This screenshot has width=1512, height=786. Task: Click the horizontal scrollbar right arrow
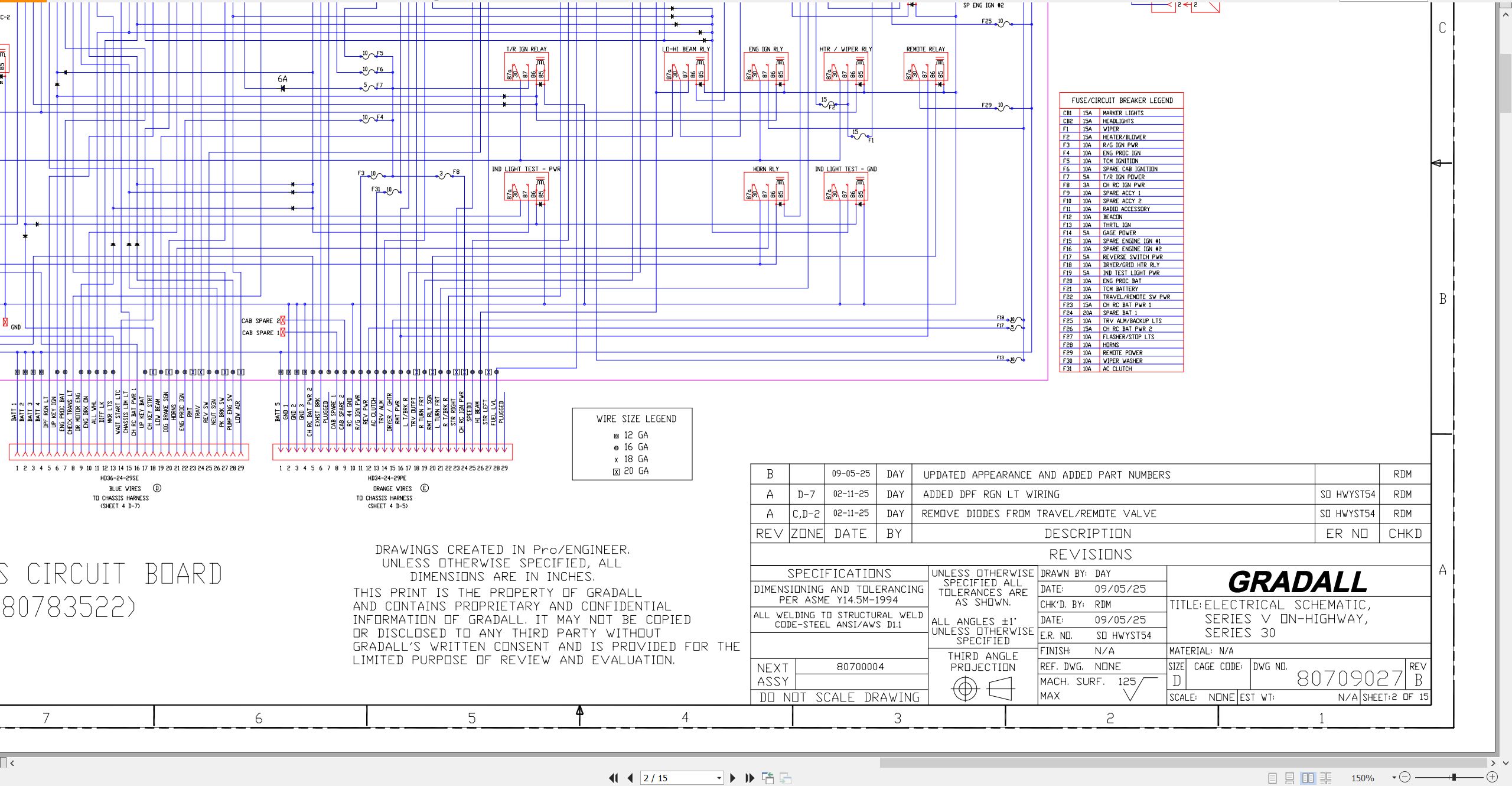[1493, 763]
